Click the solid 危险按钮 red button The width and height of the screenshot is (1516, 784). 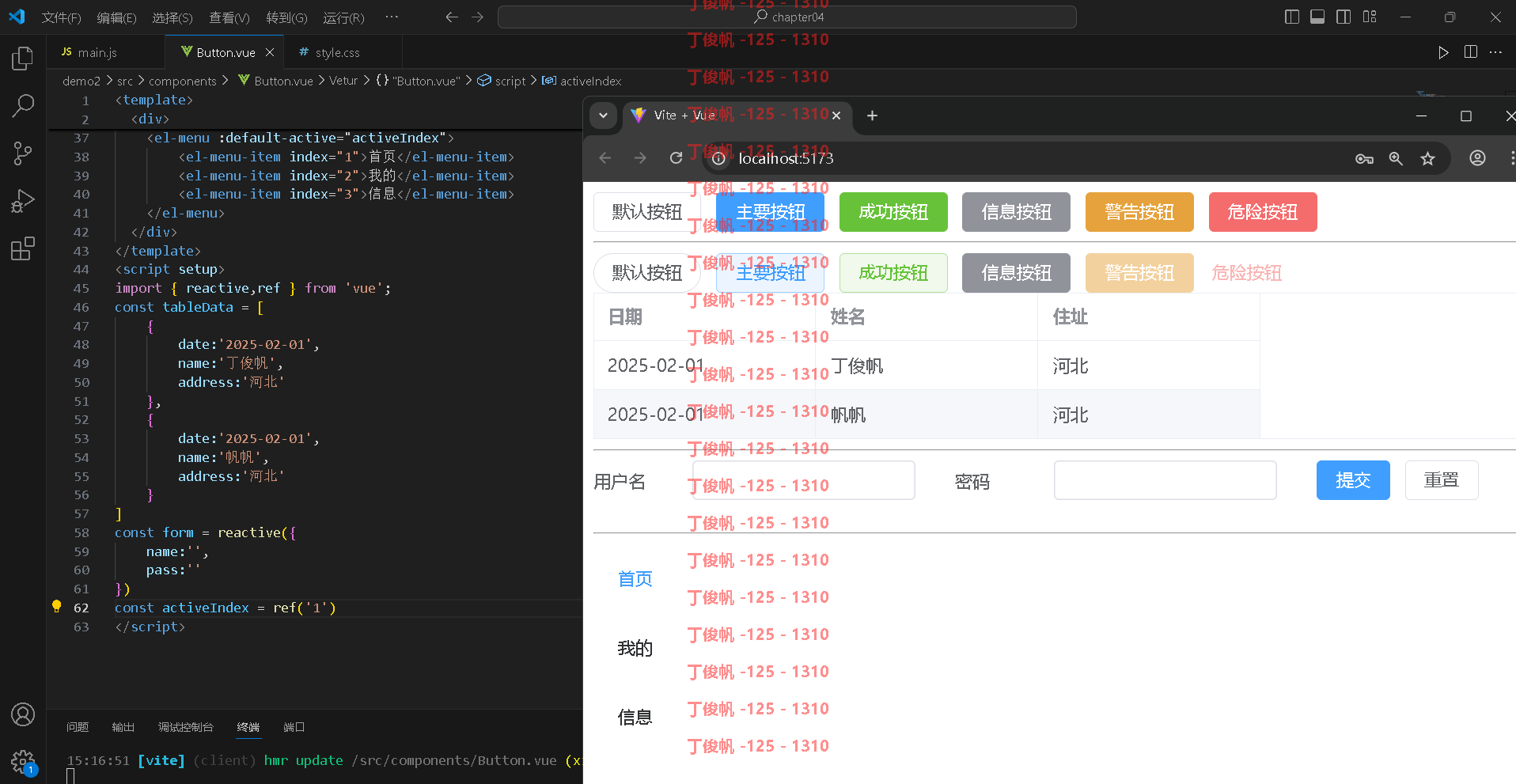click(1263, 212)
